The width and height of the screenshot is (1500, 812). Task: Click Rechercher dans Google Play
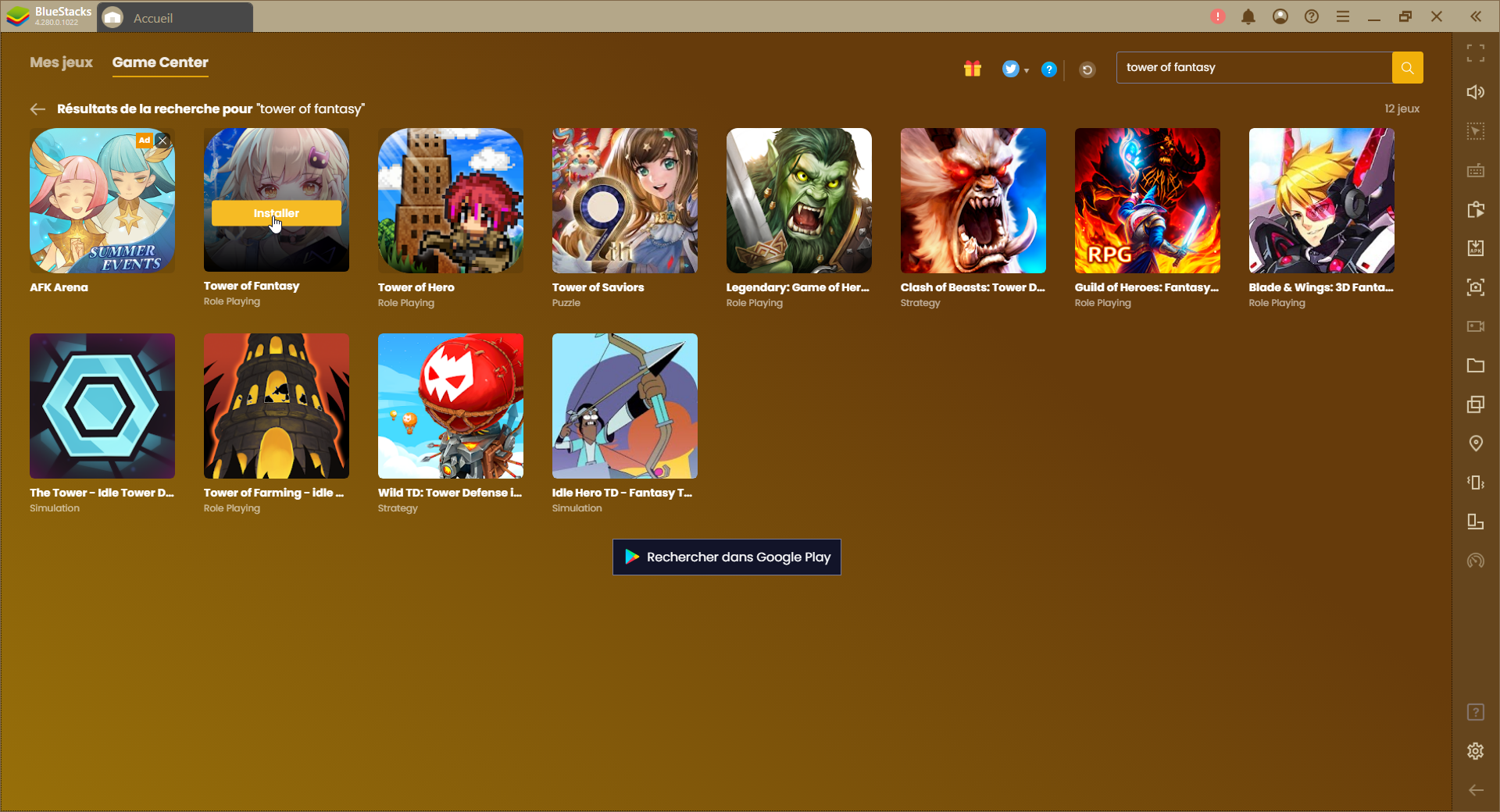(x=726, y=557)
